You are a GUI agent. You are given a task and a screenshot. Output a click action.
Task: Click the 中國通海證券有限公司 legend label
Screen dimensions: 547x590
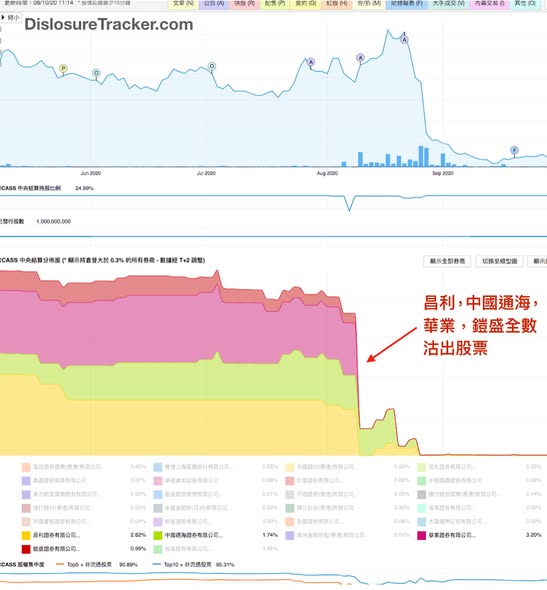(x=194, y=535)
